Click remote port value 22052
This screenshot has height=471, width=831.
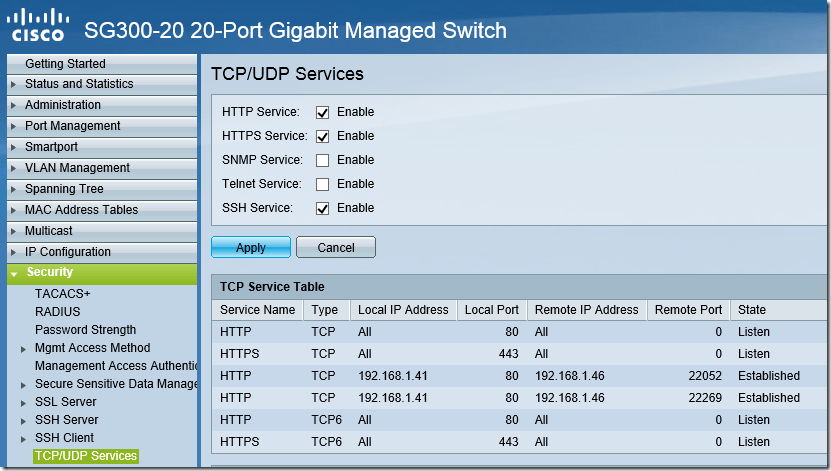pos(705,376)
